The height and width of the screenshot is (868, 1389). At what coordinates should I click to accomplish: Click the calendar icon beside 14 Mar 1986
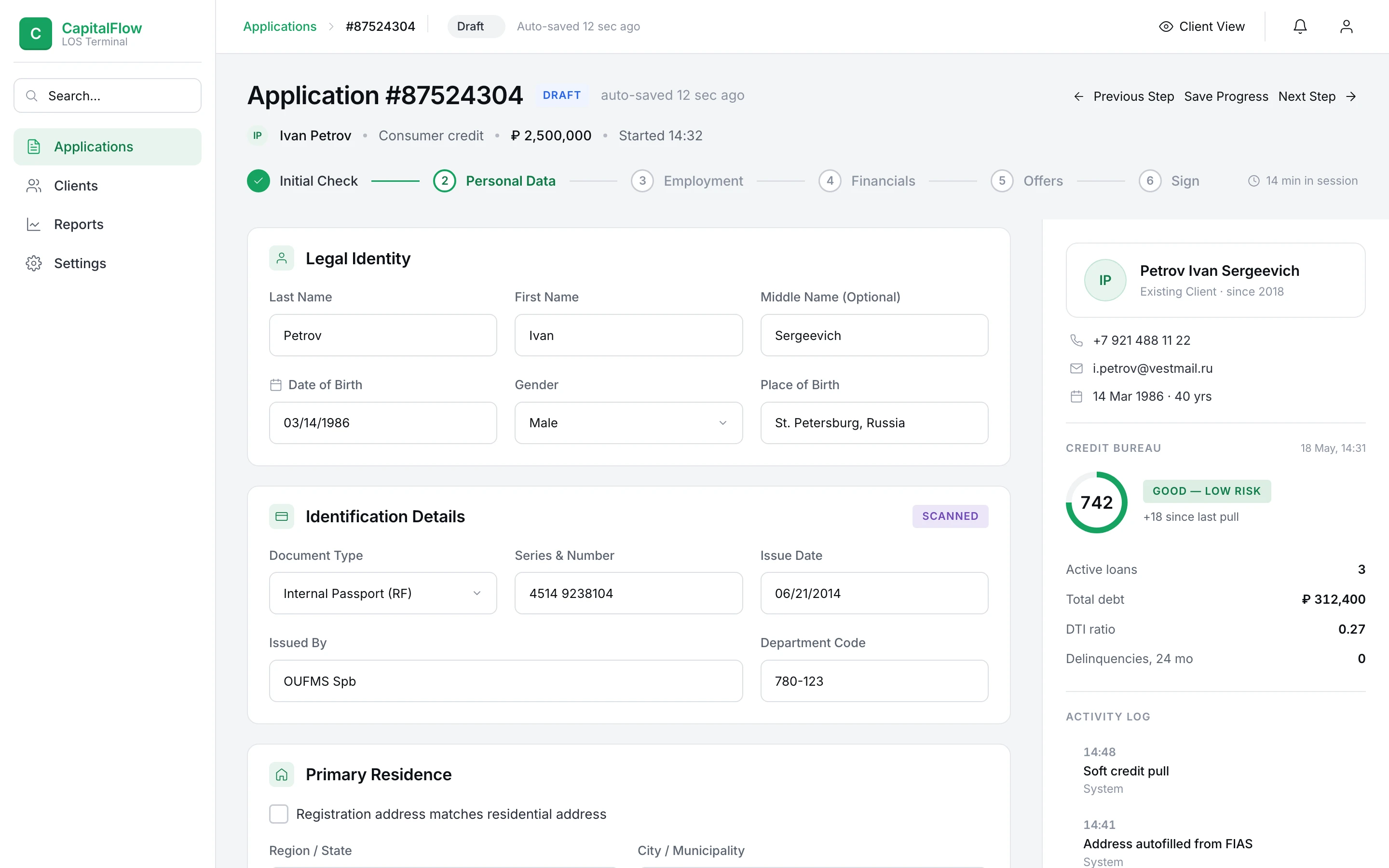coord(1076,396)
